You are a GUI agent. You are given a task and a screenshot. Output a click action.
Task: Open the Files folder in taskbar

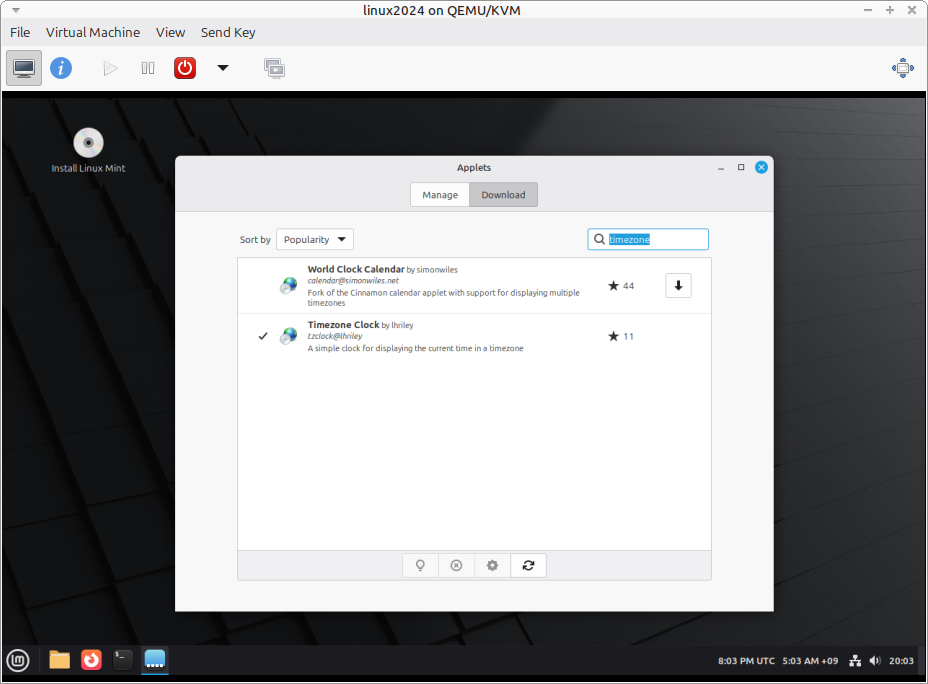point(59,660)
